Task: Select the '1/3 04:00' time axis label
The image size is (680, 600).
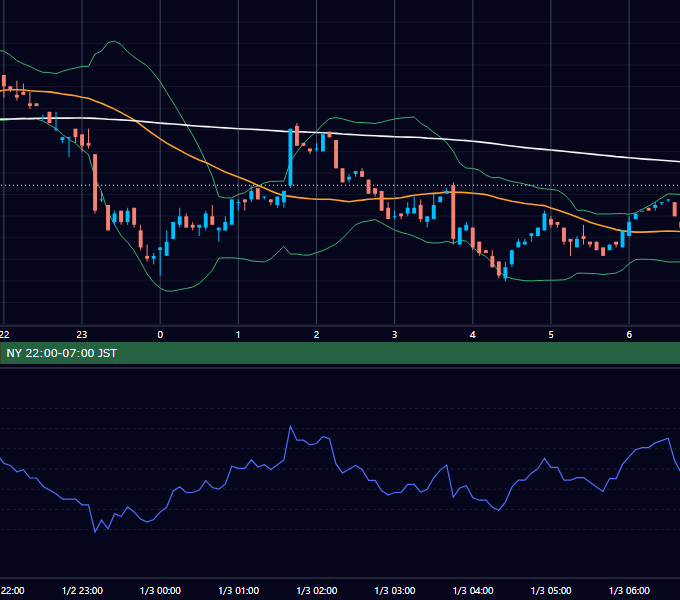Action: click(473, 590)
